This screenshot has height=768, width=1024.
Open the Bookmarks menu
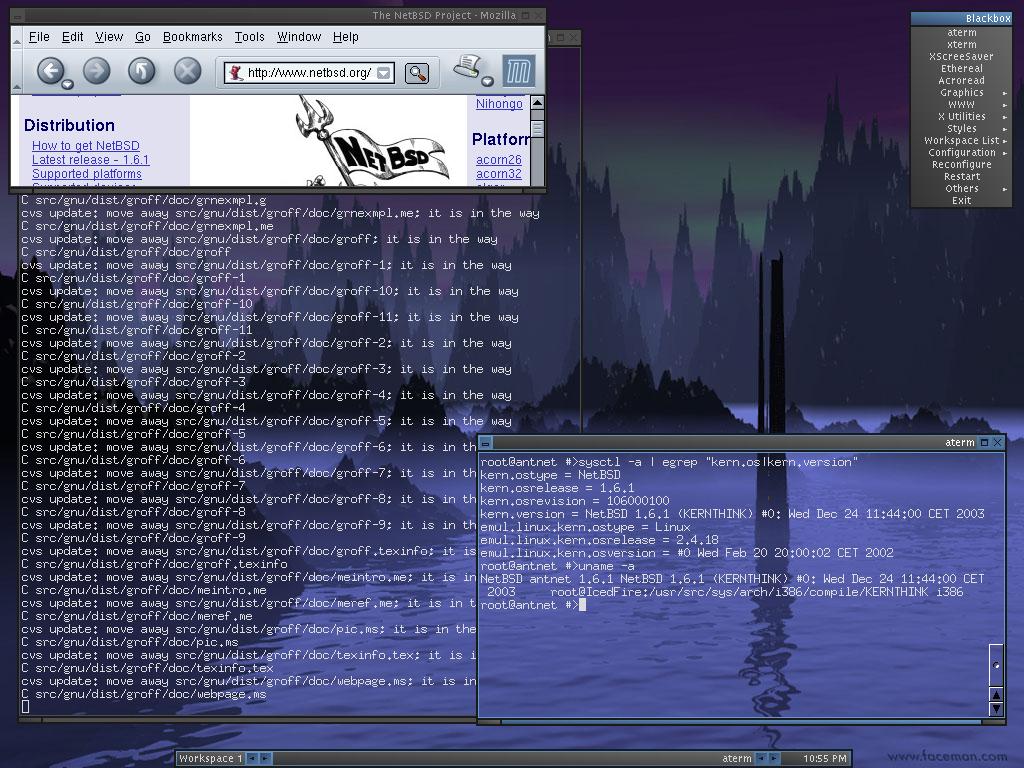(192, 37)
